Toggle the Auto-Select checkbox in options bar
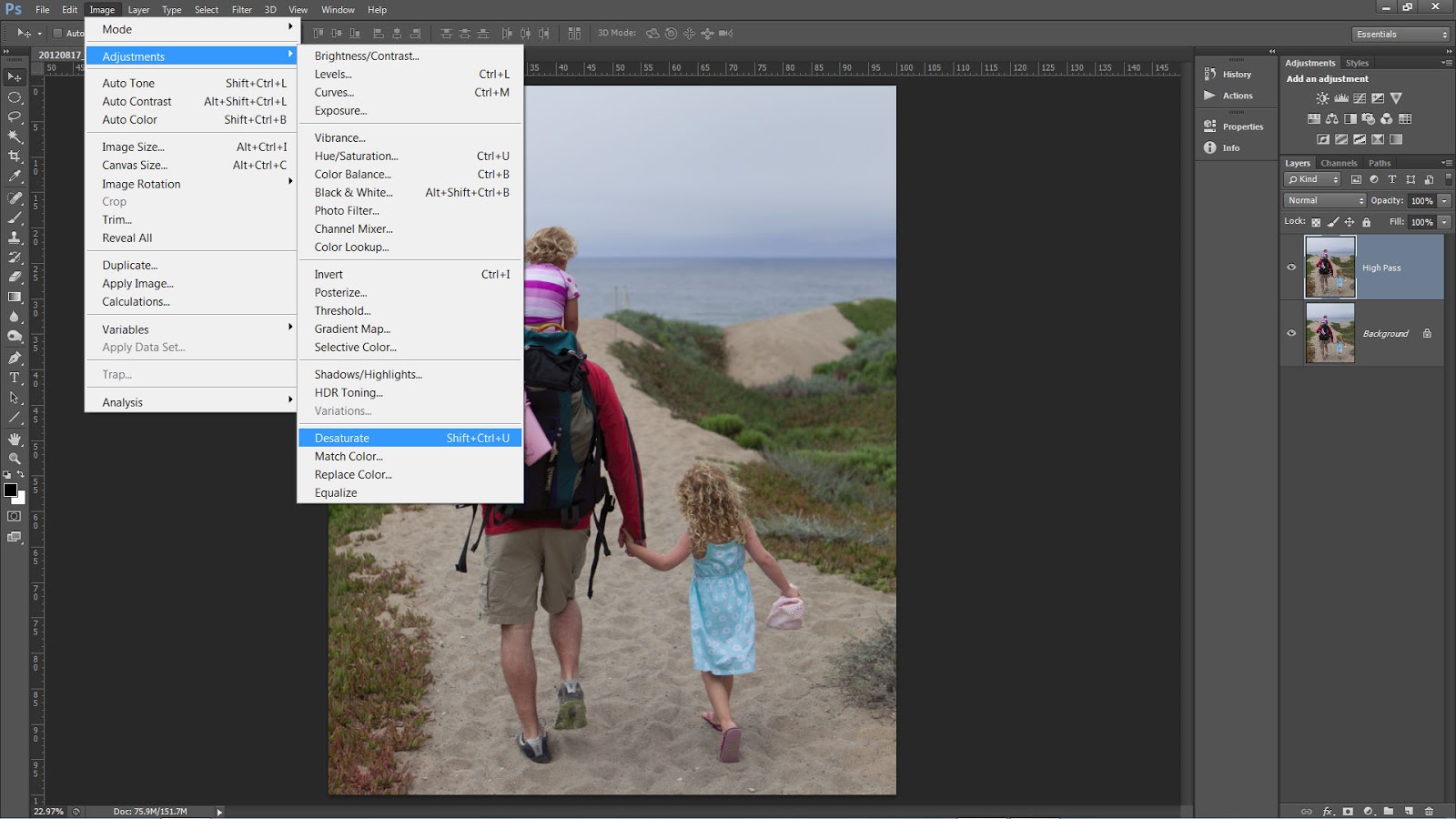 57,34
